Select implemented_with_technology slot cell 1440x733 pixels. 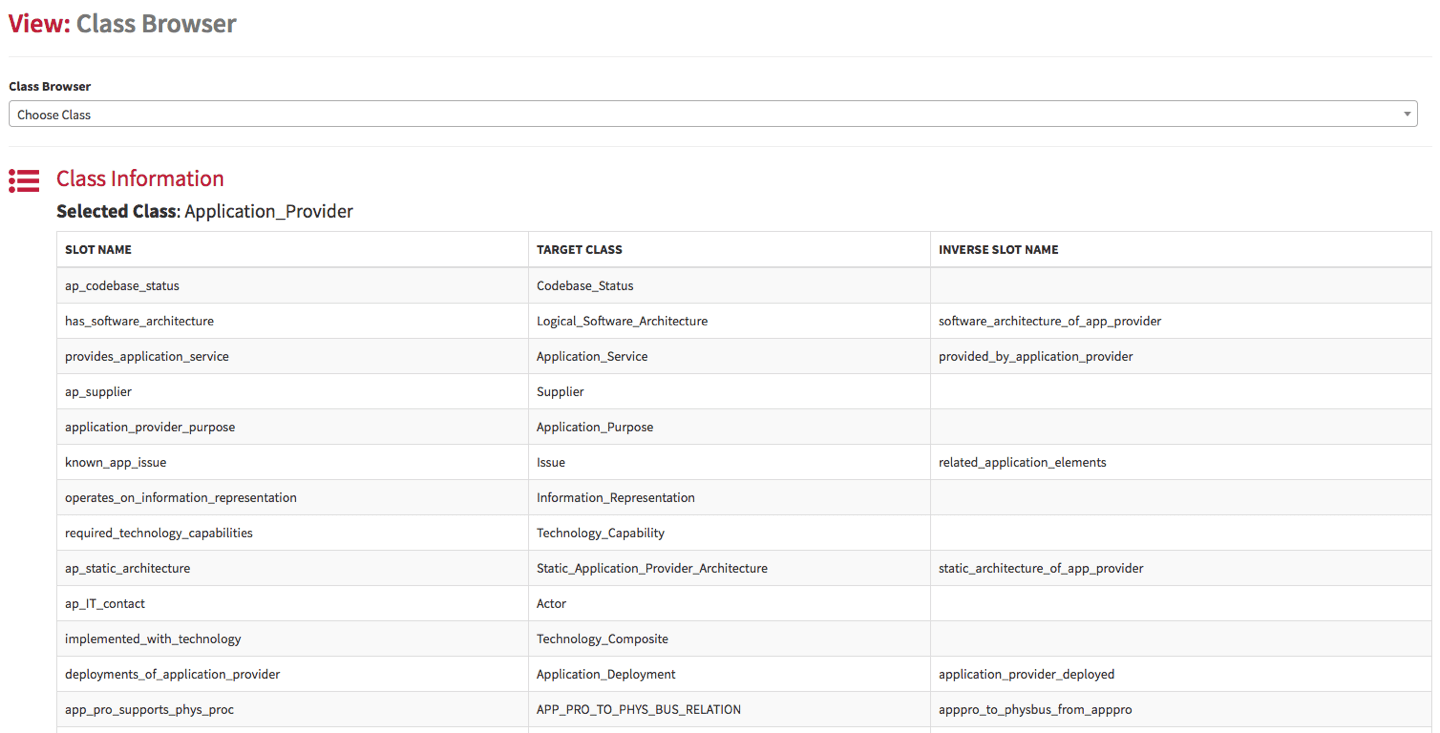point(292,639)
